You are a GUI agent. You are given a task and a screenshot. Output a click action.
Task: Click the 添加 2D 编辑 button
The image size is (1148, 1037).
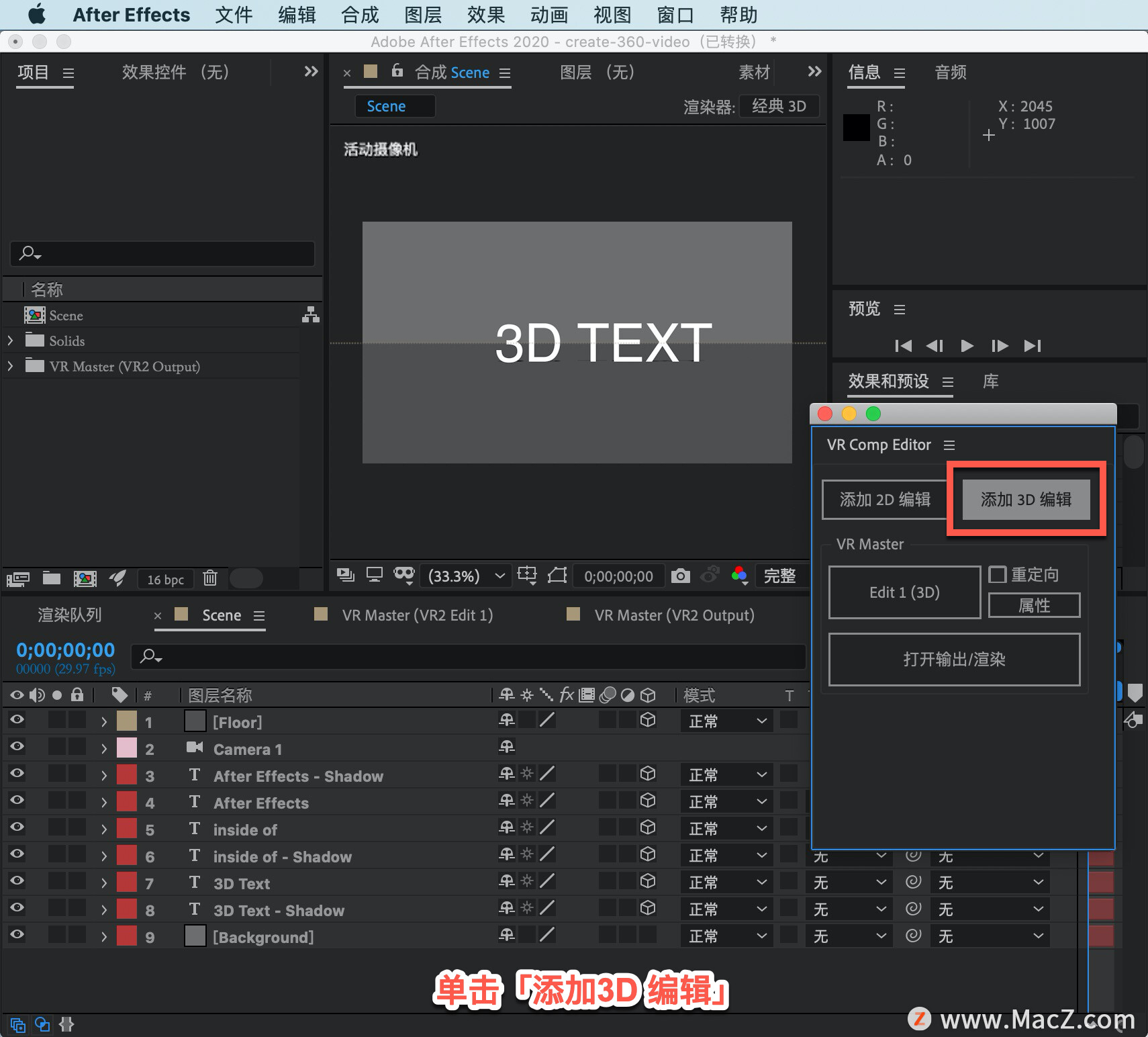click(x=885, y=500)
